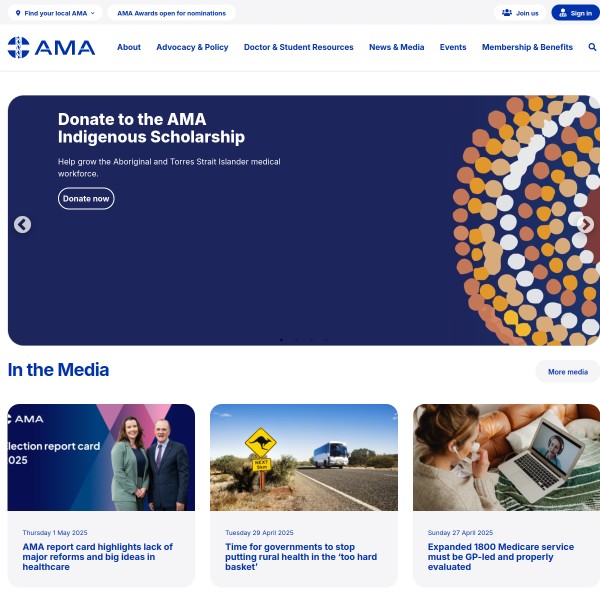This screenshot has height=600, width=600.
Task: Open Membership & Benefits menu
Action: (527, 47)
